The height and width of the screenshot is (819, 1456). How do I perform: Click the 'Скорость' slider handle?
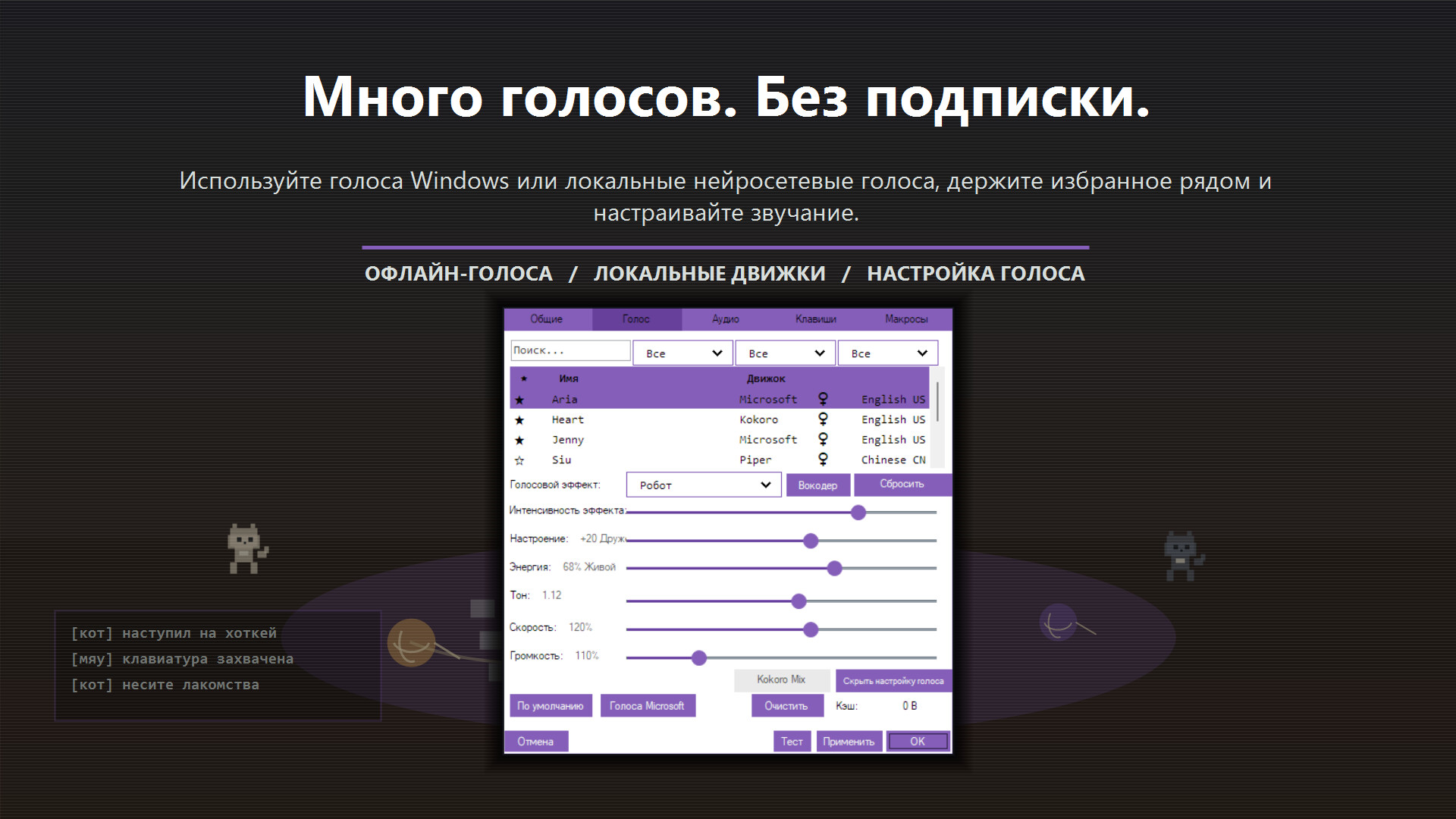(x=811, y=629)
